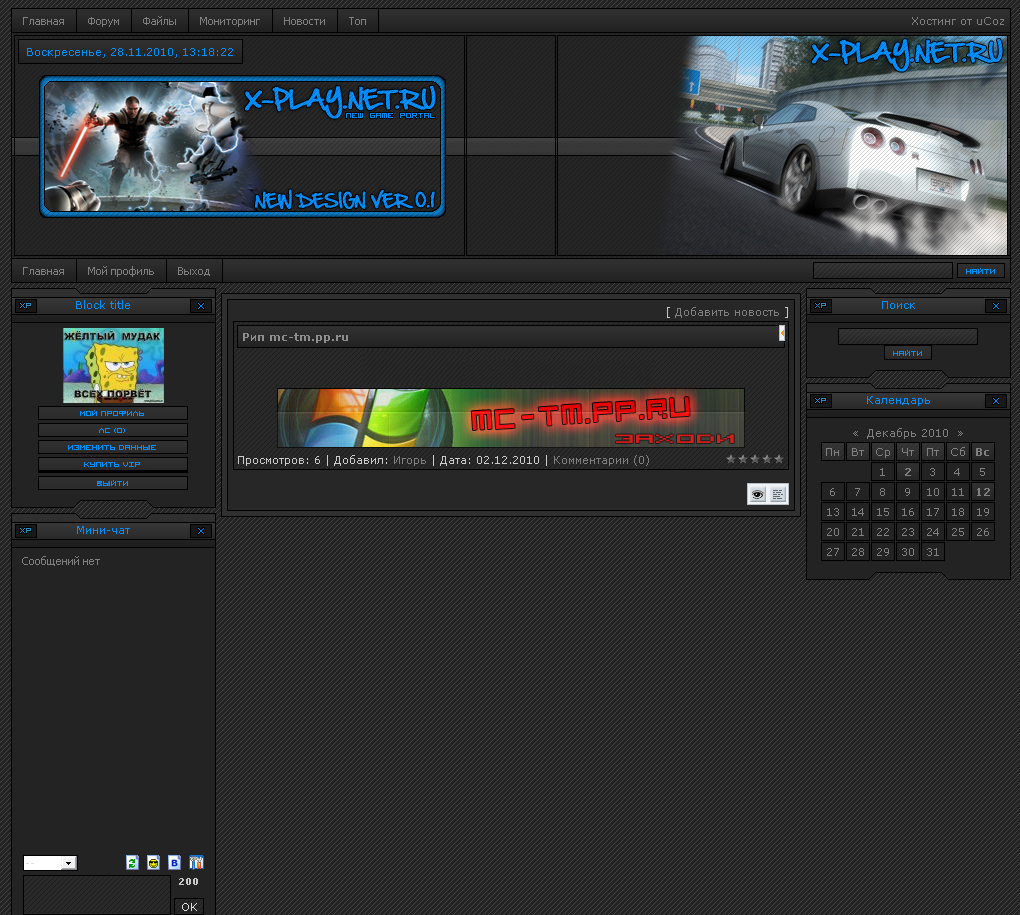The width and height of the screenshot is (1020, 915).
Task: Open the Мониторинг menu item
Action: [x=230, y=20]
